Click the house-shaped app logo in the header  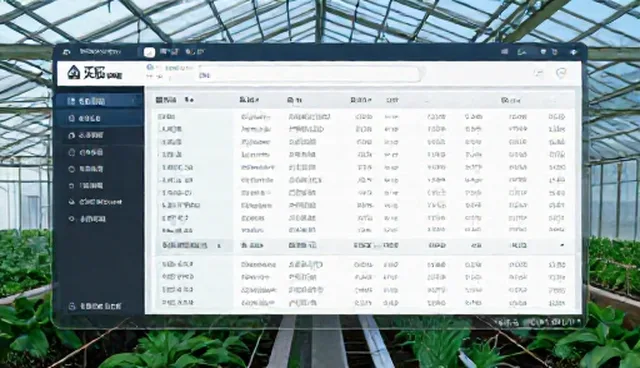click(73, 73)
